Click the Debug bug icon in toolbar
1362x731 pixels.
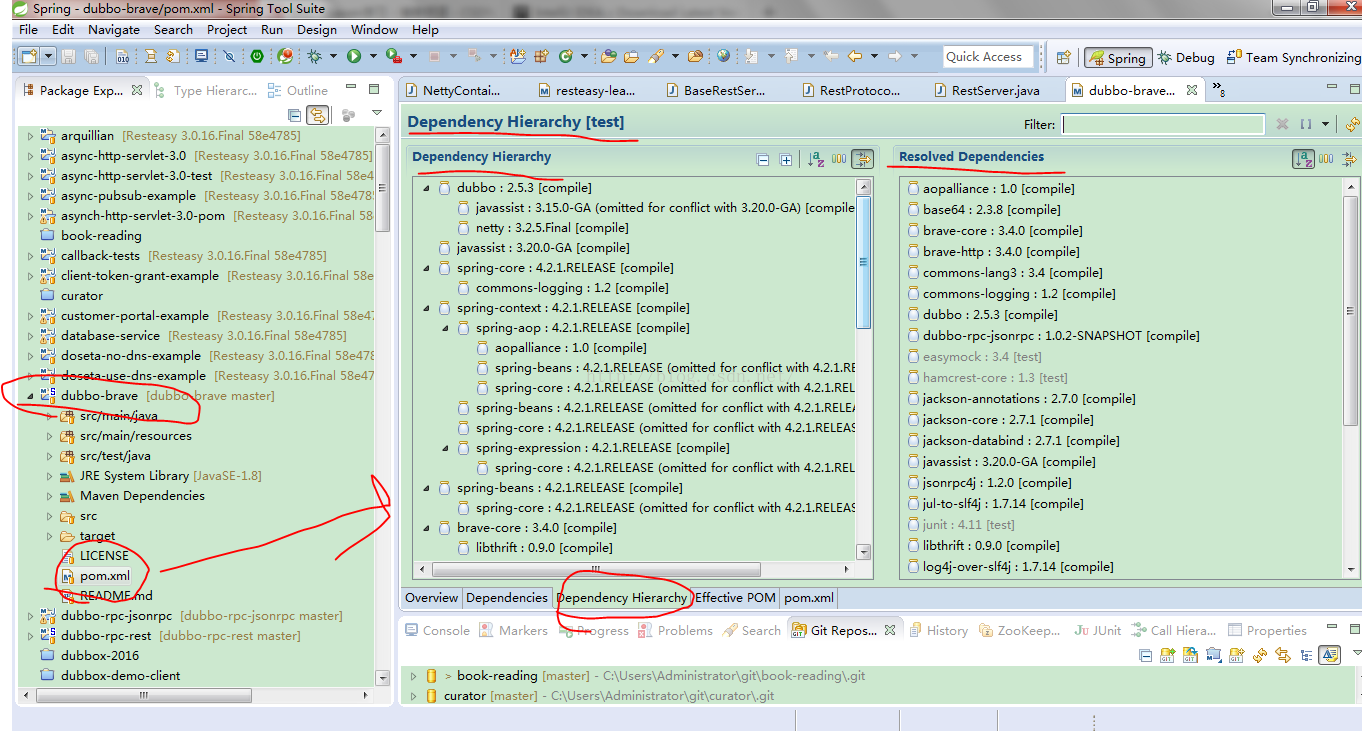click(x=315, y=57)
